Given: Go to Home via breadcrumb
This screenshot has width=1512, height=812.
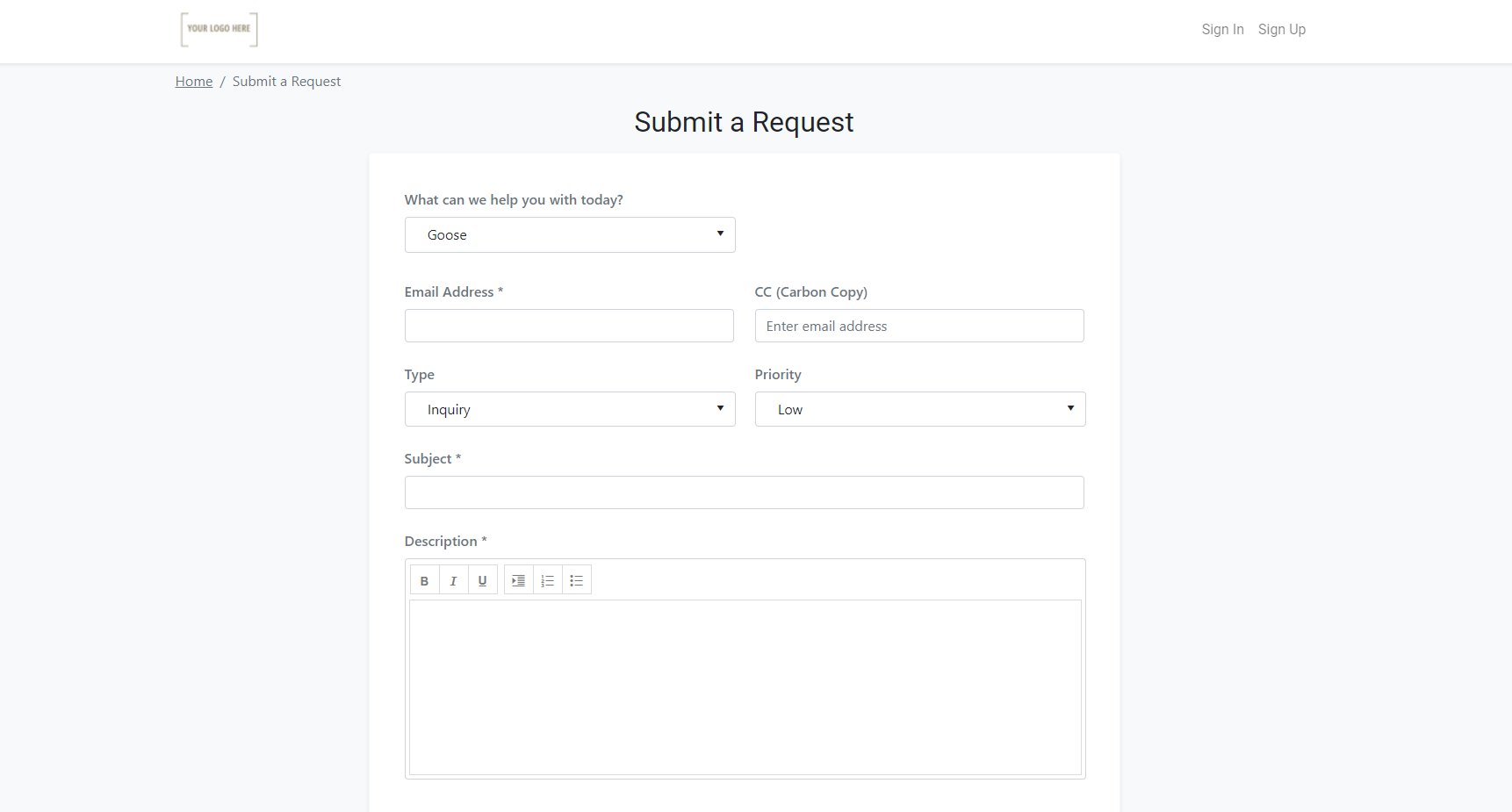Looking at the screenshot, I should click(x=194, y=82).
